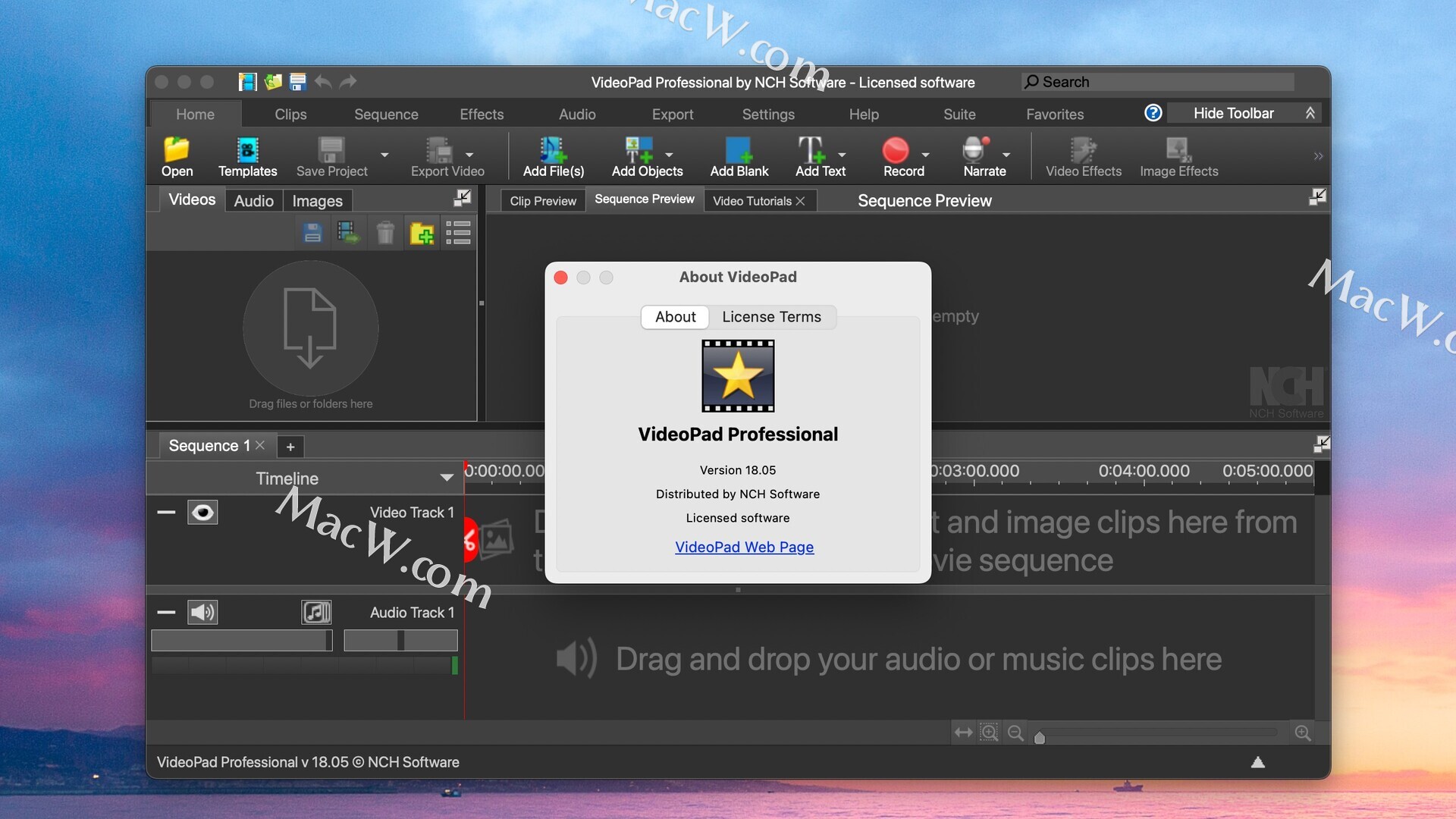Click the red Record button icon

coord(896,150)
